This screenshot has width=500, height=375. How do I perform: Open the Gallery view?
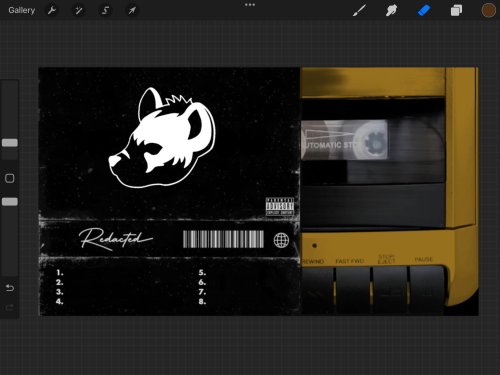pyautogui.click(x=22, y=10)
